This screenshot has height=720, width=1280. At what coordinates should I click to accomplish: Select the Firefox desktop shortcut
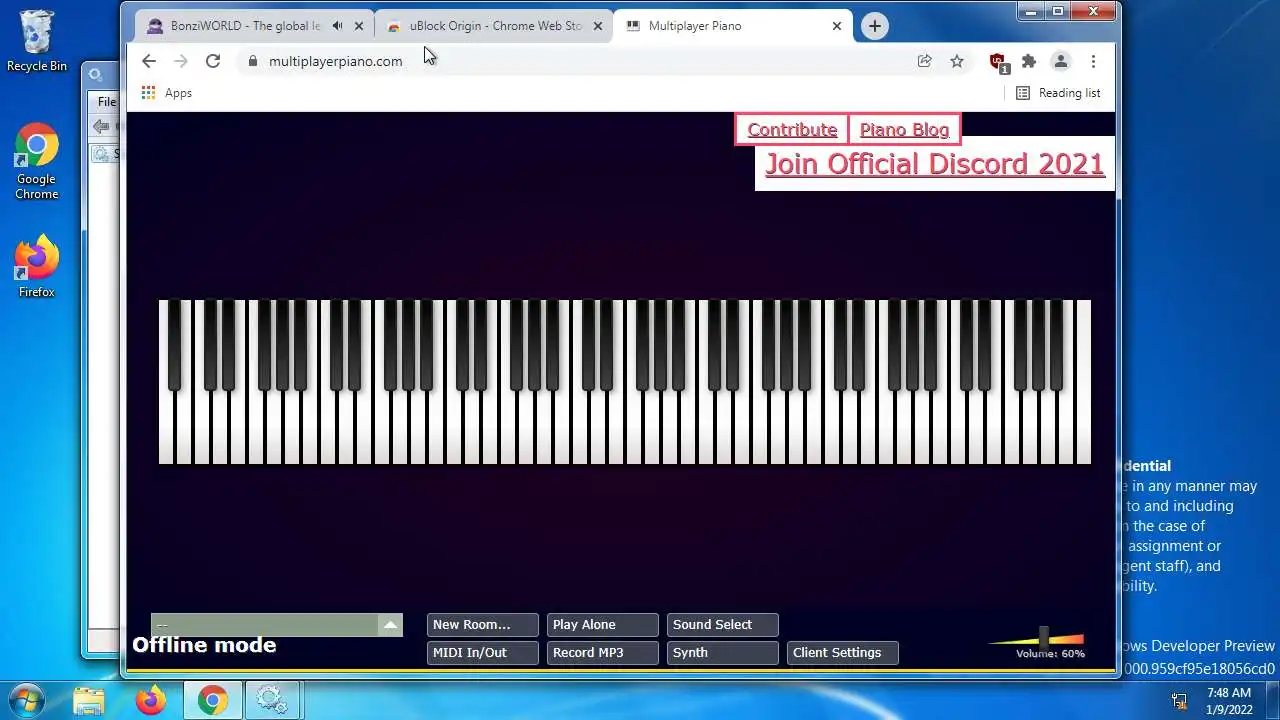pyautogui.click(x=37, y=266)
